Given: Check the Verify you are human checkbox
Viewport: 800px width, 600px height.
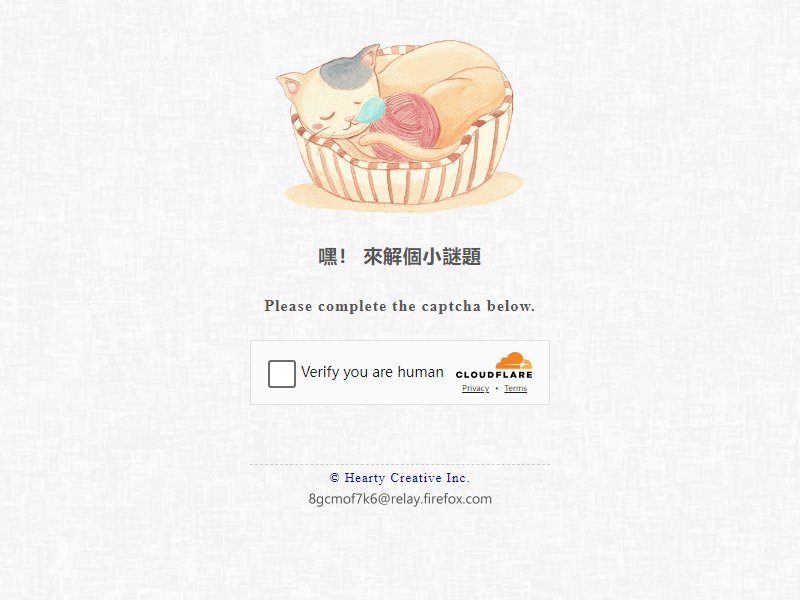Looking at the screenshot, I should pyautogui.click(x=282, y=373).
